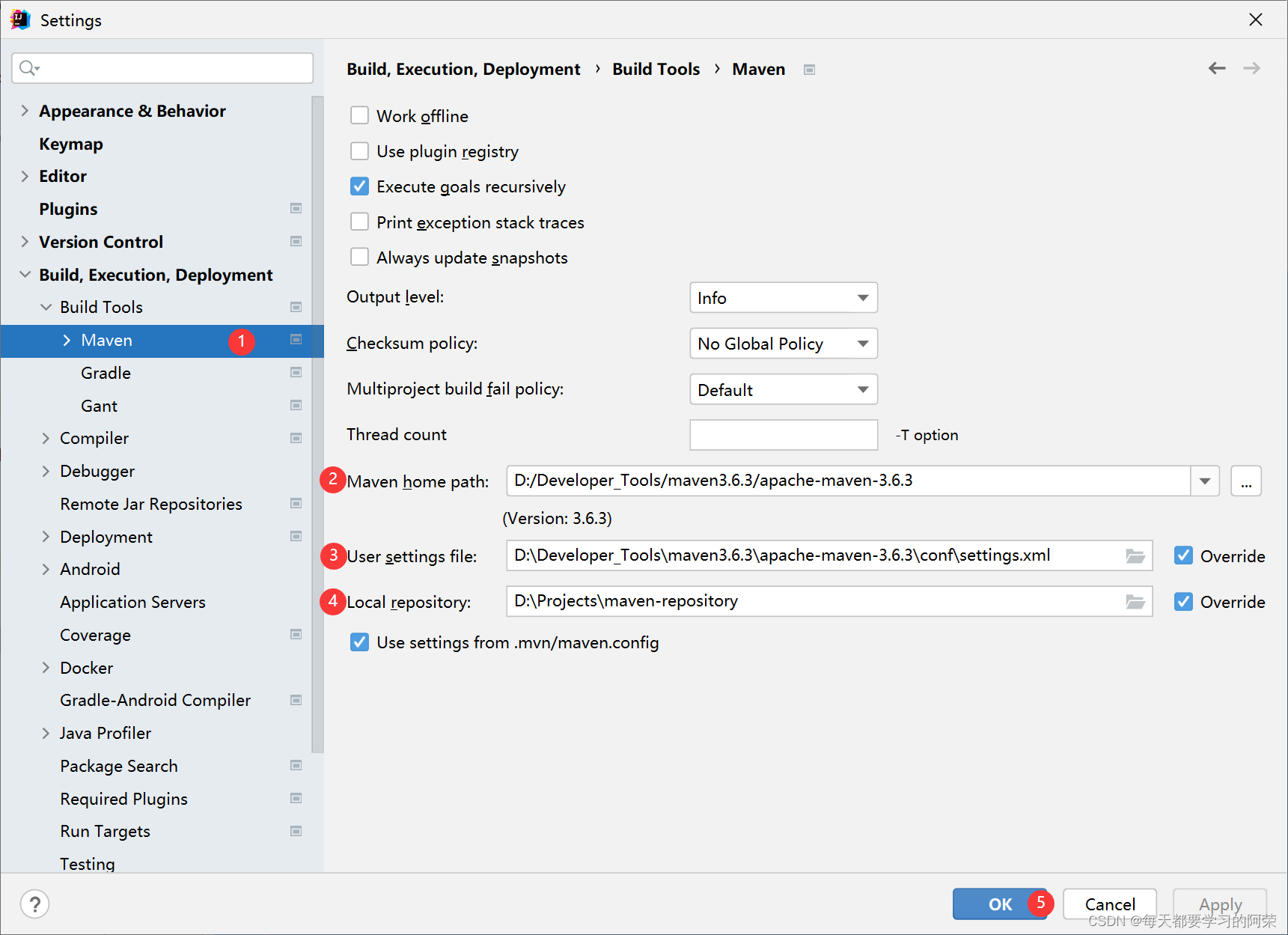1288x935 pixels.
Task: Toggle Override for User settings file
Action: 1183,555
